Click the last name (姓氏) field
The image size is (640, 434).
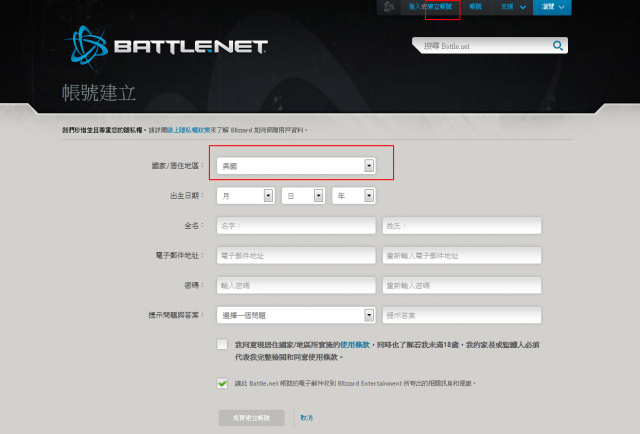[x=462, y=226]
